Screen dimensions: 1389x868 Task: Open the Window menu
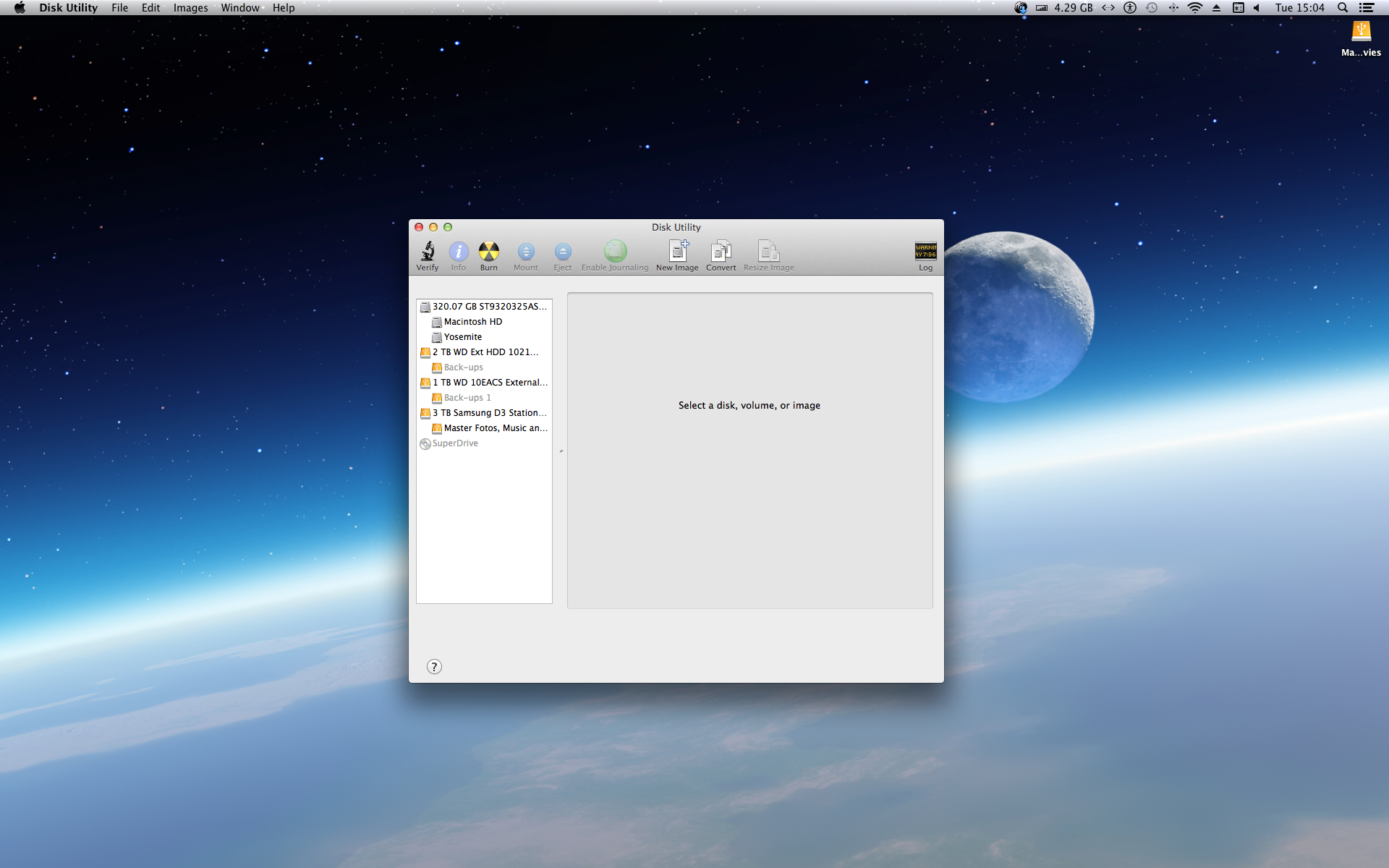point(240,8)
